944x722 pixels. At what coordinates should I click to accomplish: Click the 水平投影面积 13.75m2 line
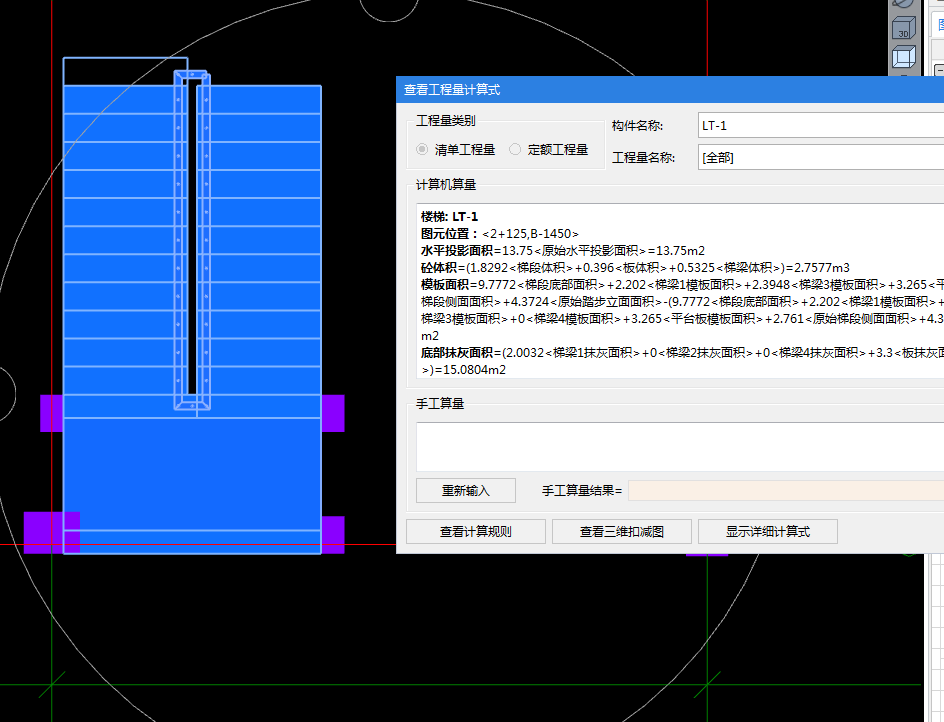point(562,251)
